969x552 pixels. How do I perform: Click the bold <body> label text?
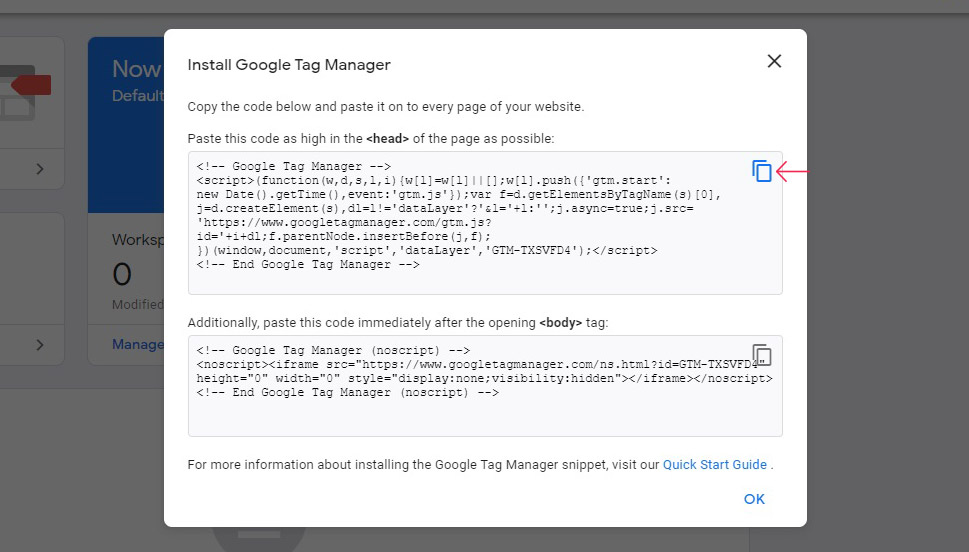tap(561, 323)
